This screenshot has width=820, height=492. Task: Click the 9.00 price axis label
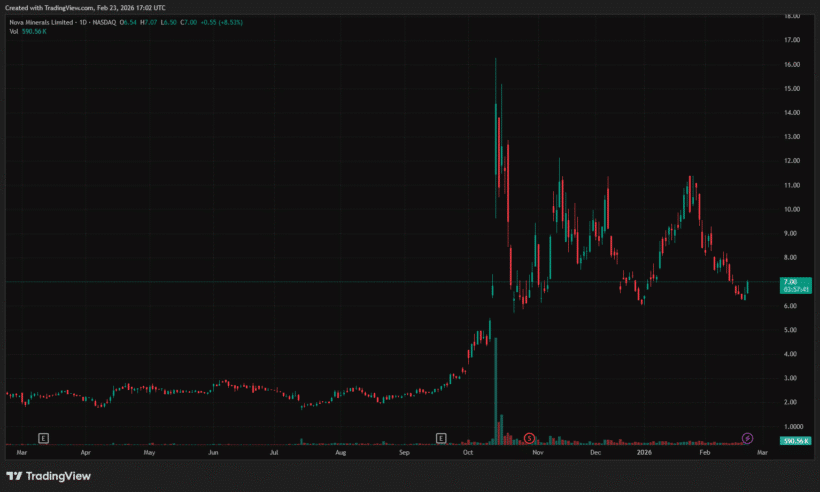(790, 234)
